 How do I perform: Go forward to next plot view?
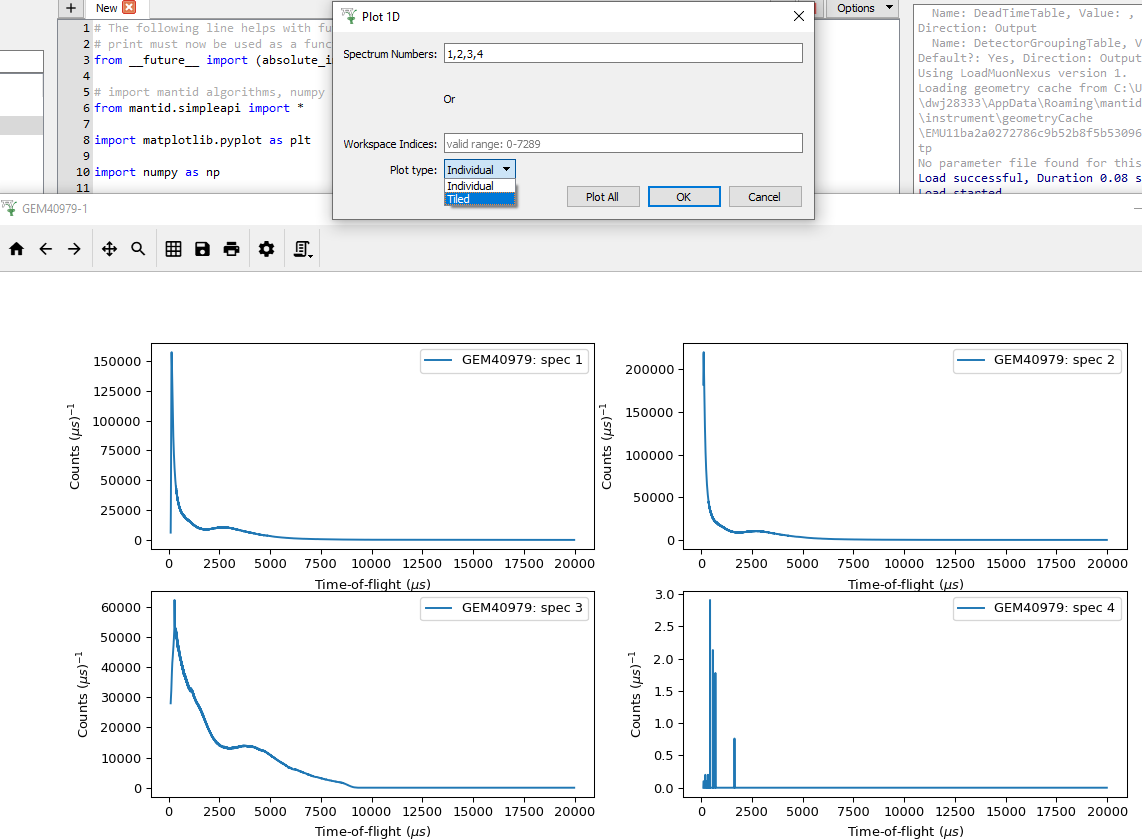pos(74,249)
